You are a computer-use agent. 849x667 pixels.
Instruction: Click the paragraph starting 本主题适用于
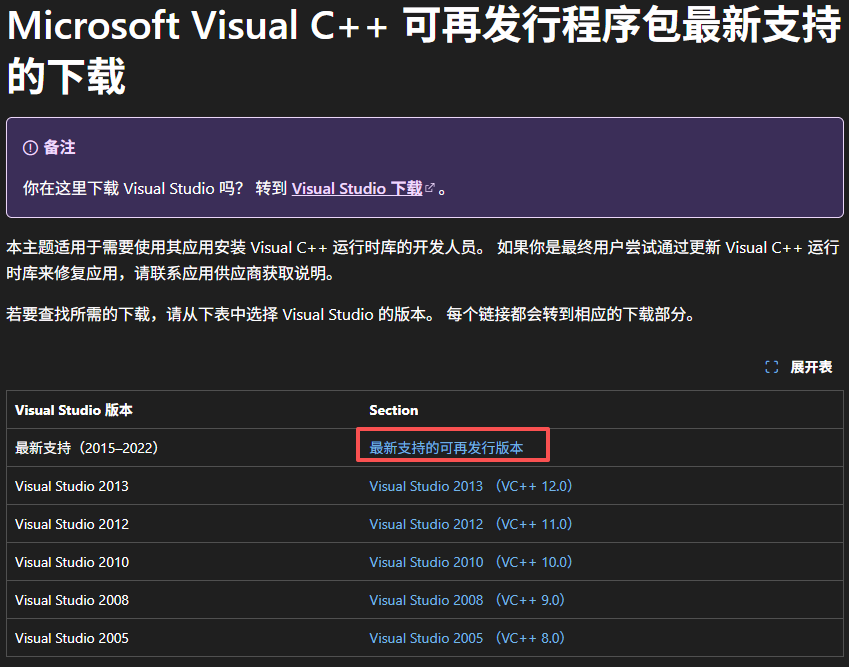click(x=422, y=260)
